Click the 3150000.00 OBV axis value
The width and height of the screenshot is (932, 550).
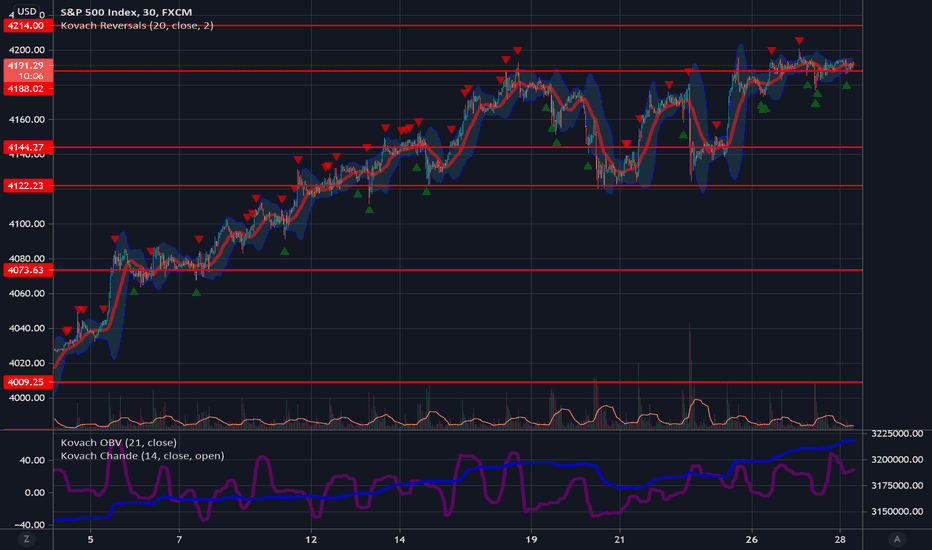pos(897,511)
